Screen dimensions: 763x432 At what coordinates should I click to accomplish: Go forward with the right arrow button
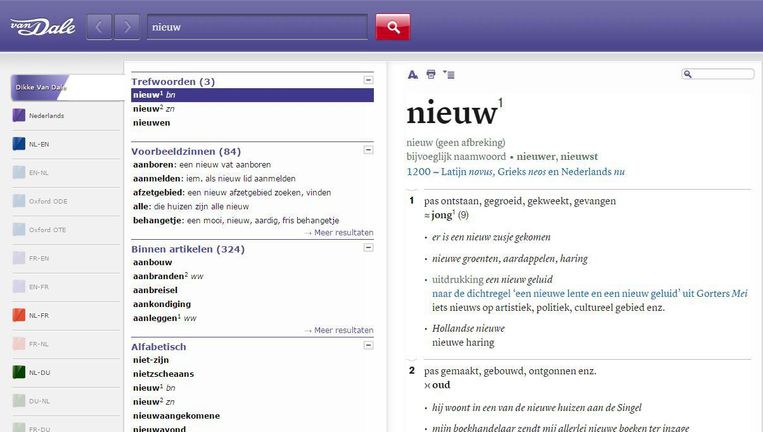(x=126, y=27)
